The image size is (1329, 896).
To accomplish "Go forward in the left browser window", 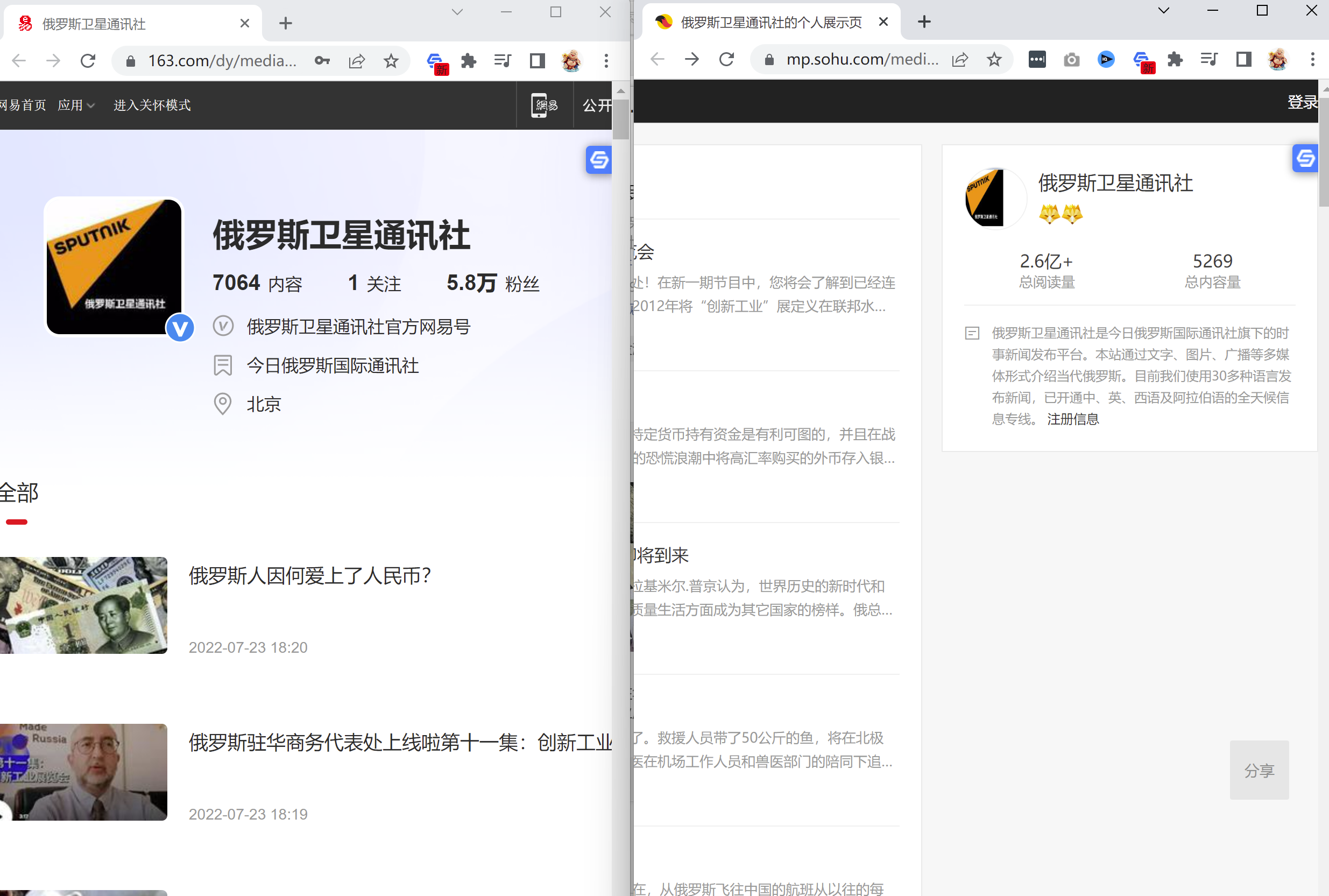I will (x=53, y=61).
